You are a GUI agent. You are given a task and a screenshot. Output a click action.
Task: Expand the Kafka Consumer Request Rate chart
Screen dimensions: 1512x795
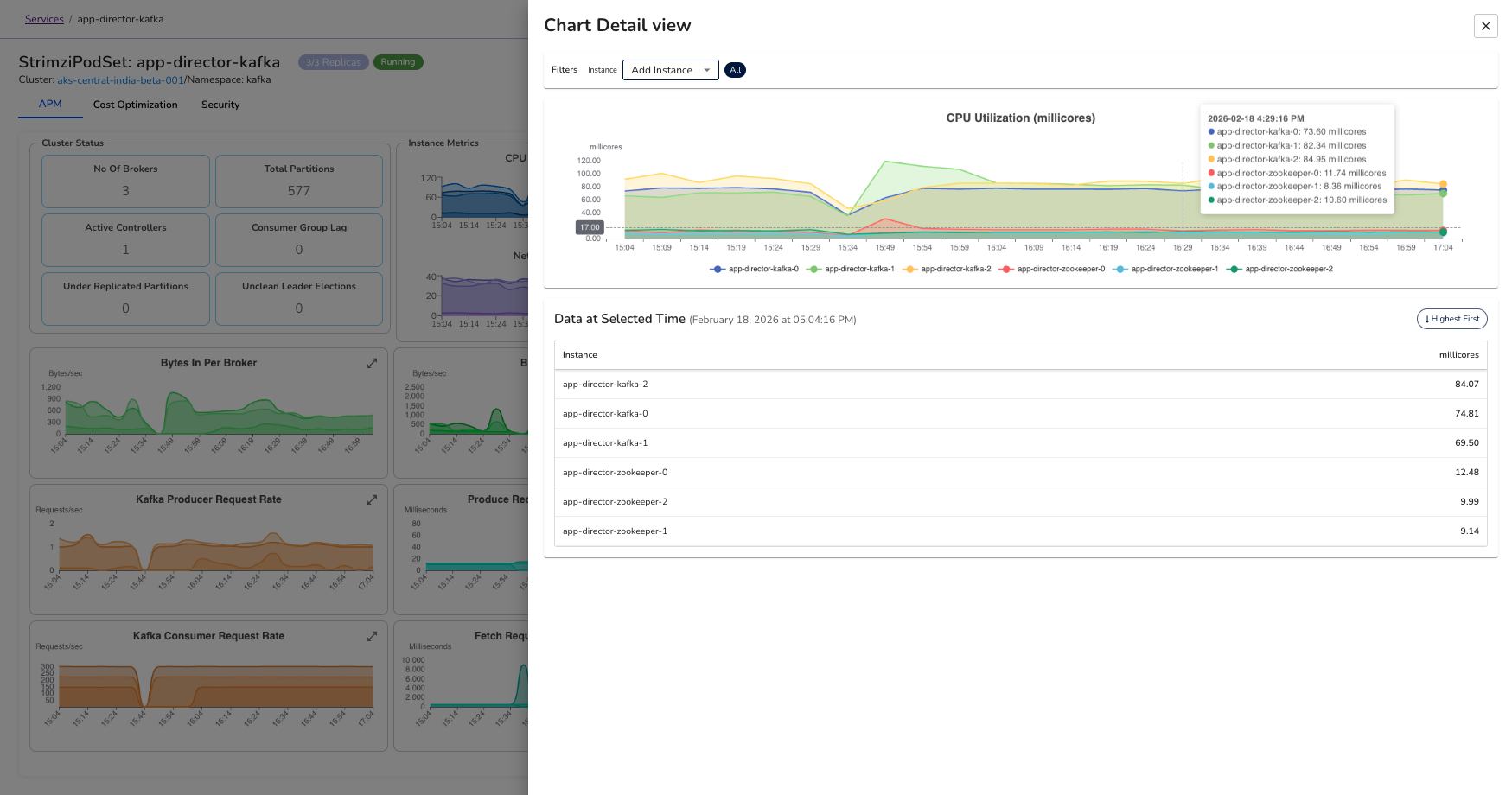(372, 636)
